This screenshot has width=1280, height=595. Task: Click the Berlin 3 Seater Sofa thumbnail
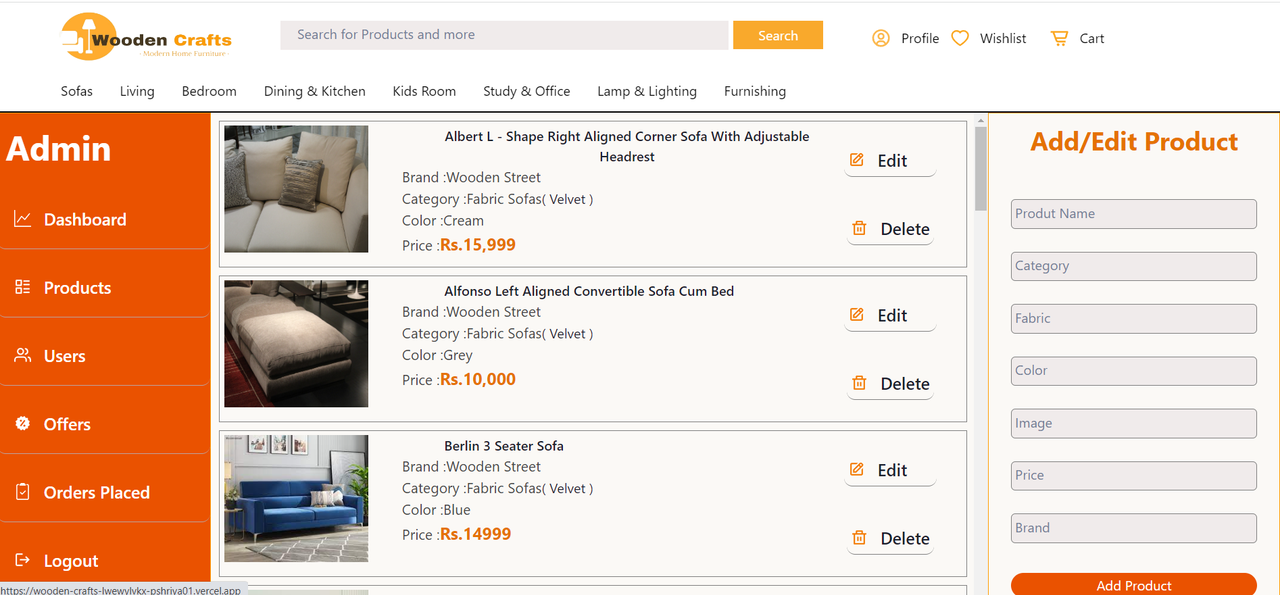296,498
